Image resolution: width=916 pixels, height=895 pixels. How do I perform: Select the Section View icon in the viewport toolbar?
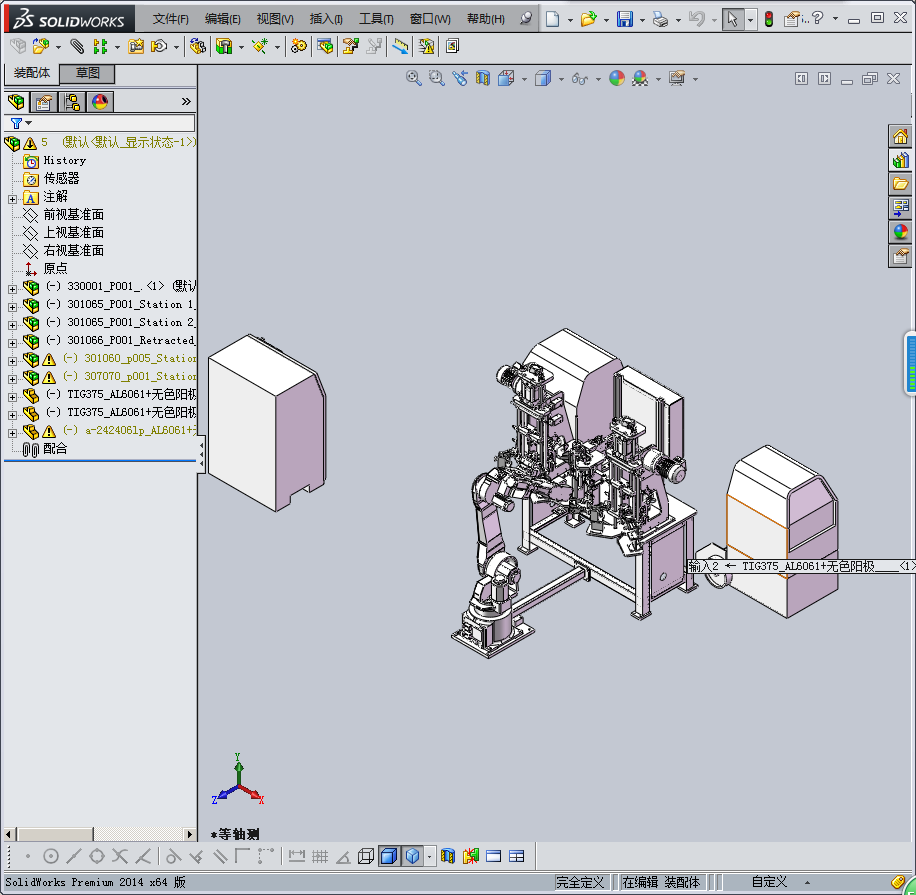click(x=483, y=78)
